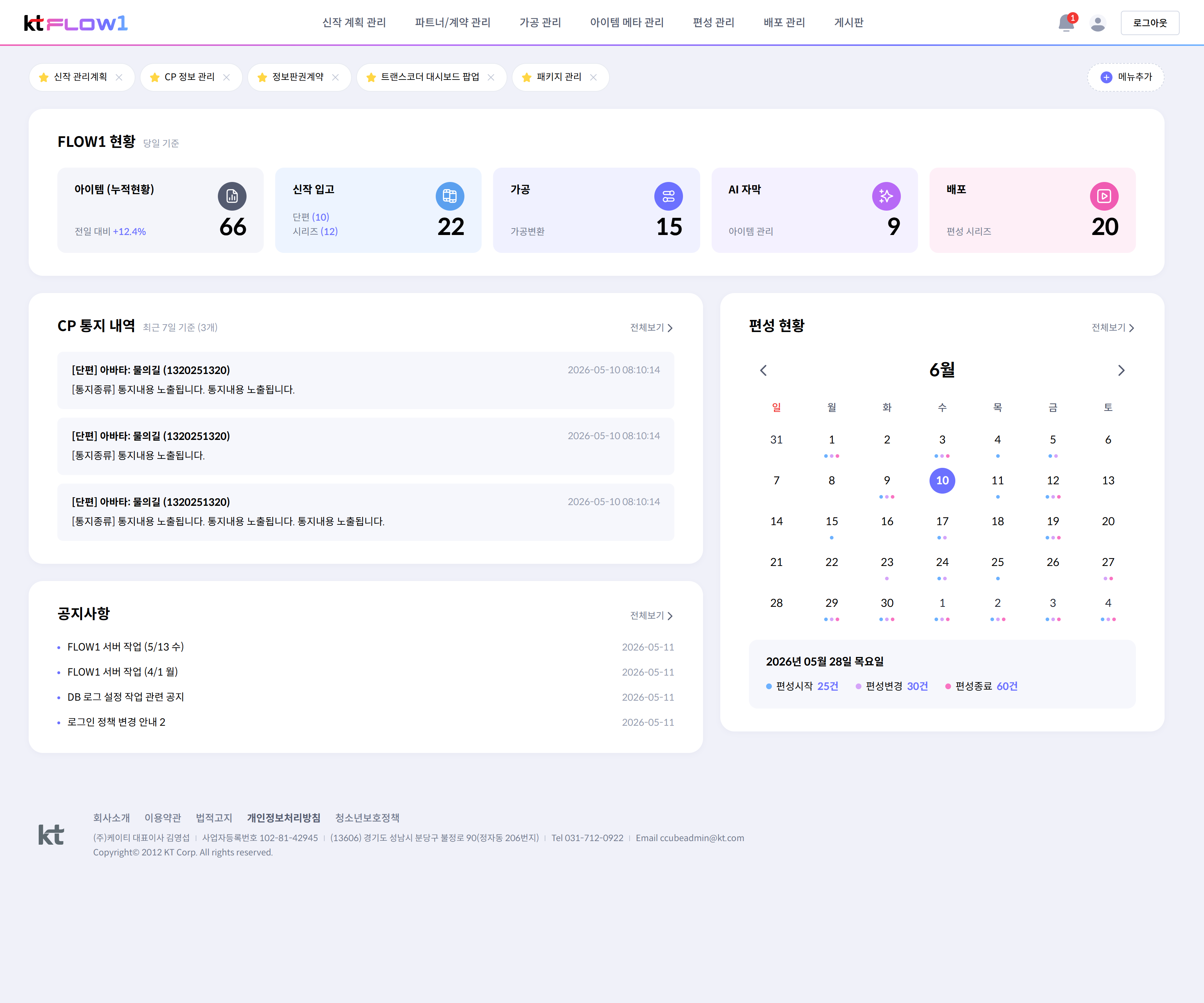View all 편성 현황 entries

pyautogui.click(x=1113, y=327)
